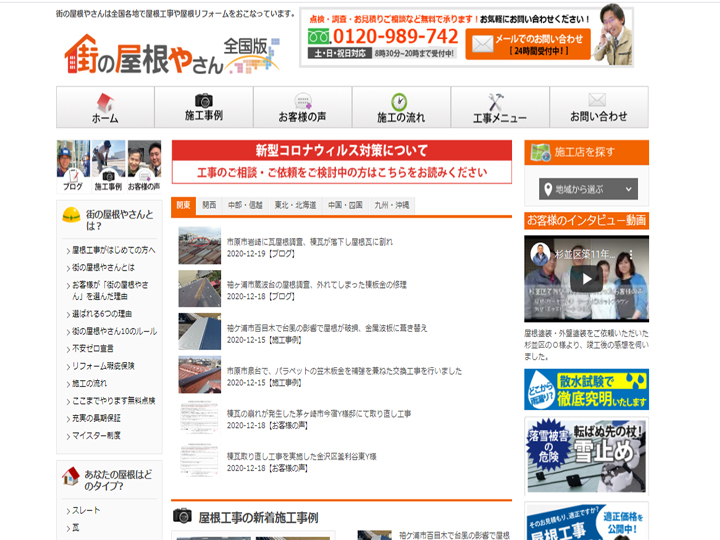Open the video options three-dot menu
Viewport: 720px width, 540px height.
pos(631,254)
